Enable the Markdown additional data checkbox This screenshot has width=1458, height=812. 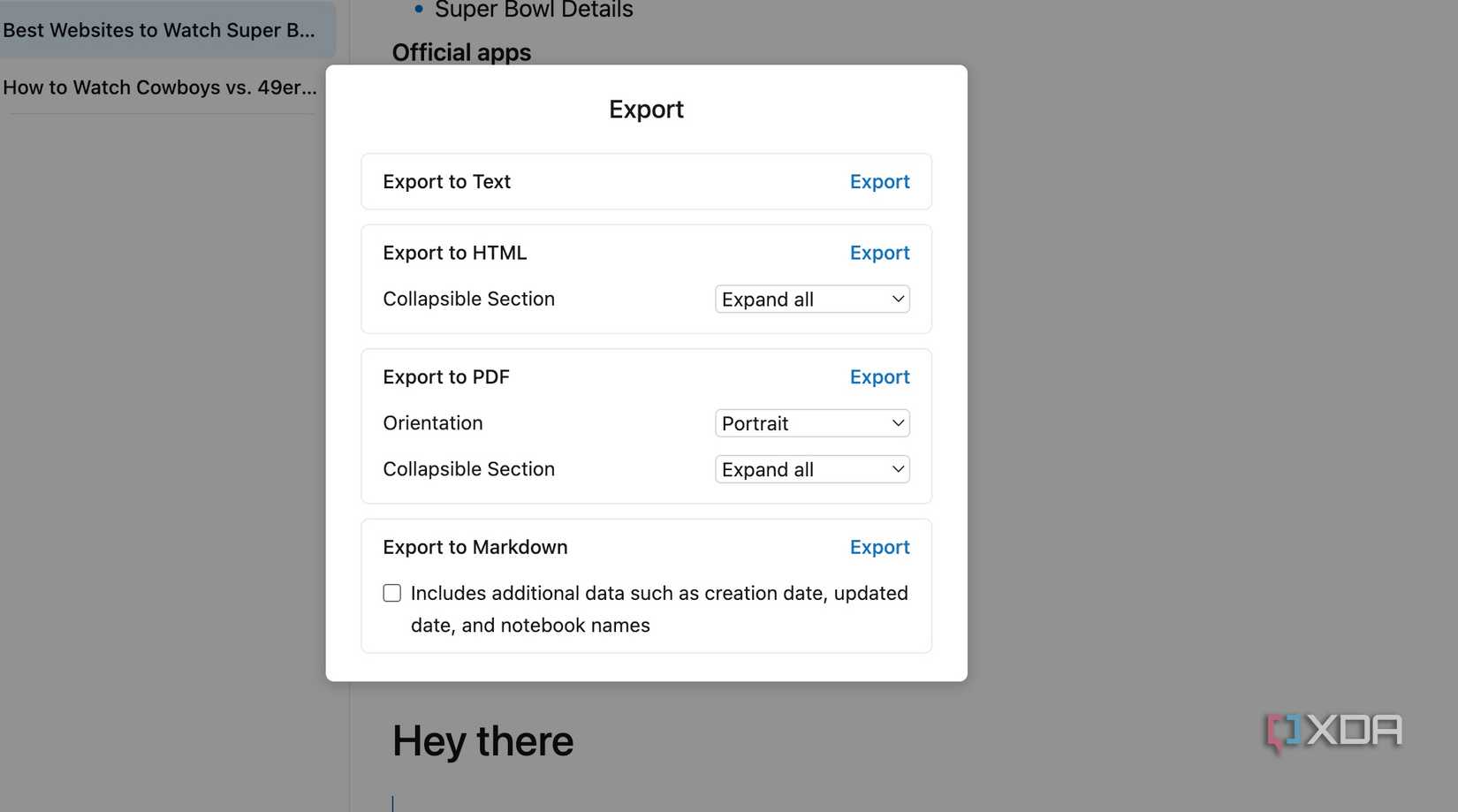click(x=391, y=593)
